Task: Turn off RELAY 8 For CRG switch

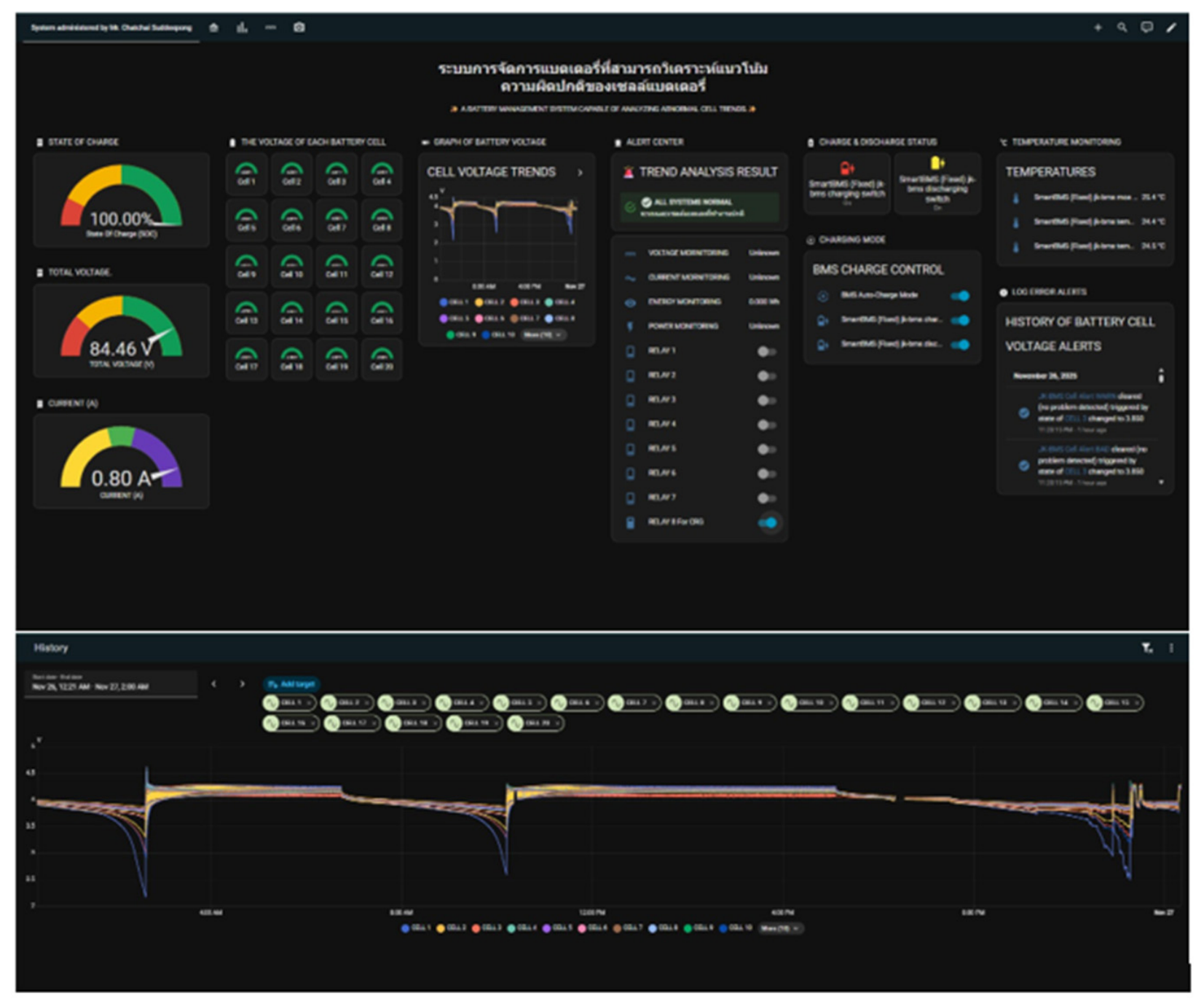Action: click(x=768, y=522)
